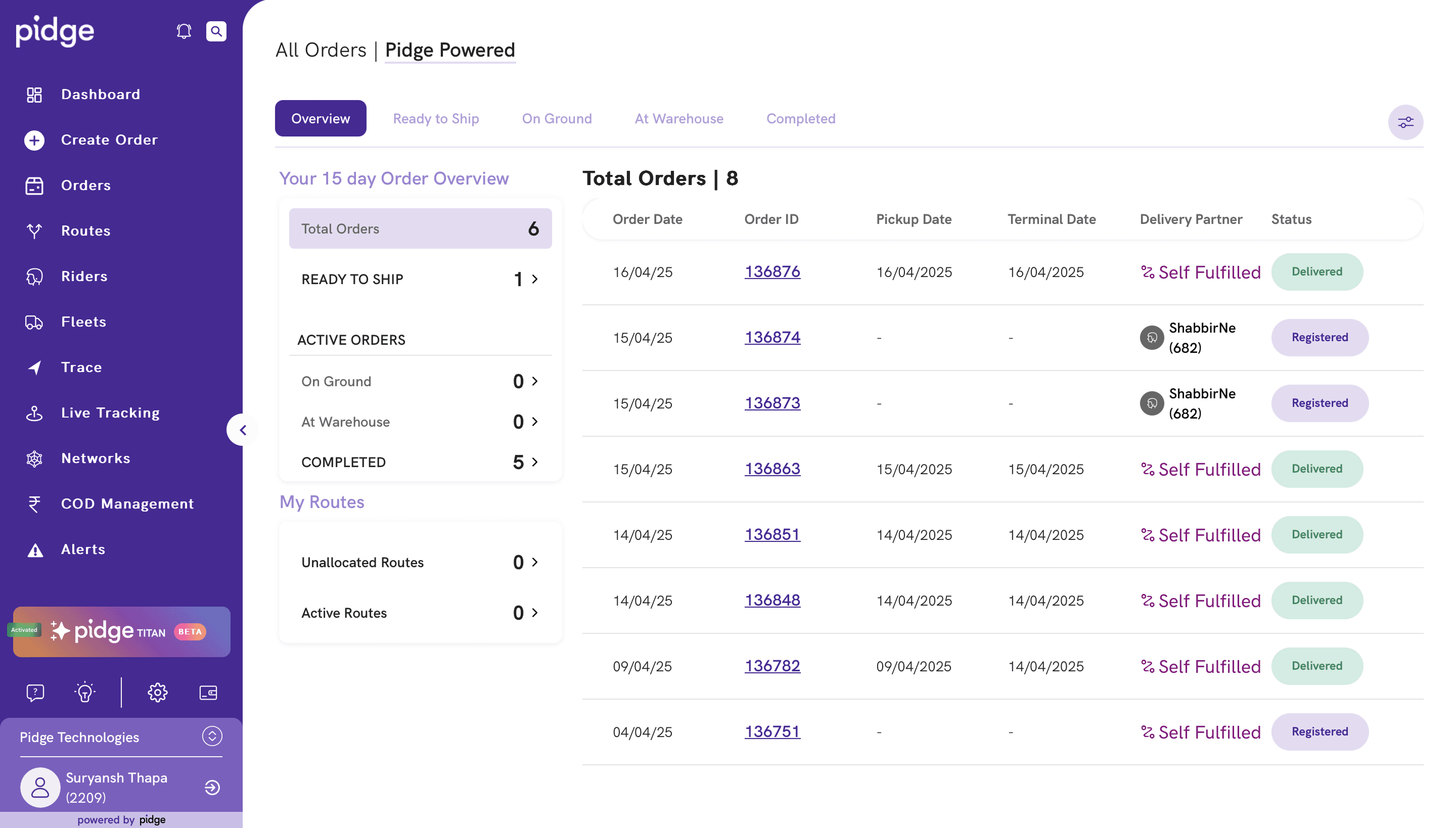Expand the Unallocated Routes chevron
The height and width of the screenshot is (828, 1456).
pyautogui.click(x=535, y=562)
